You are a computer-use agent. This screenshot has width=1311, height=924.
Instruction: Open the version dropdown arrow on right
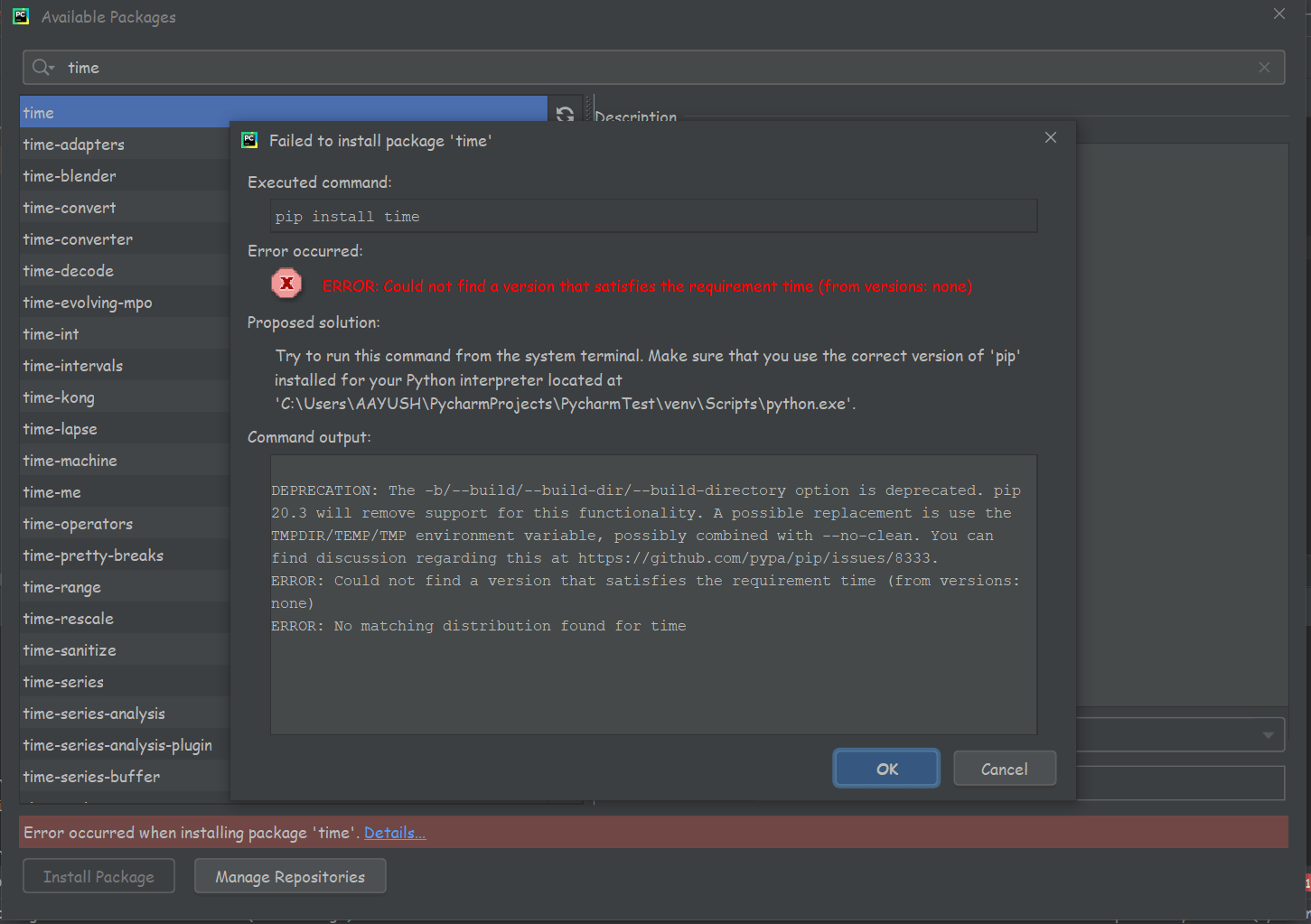tap(1268, 735)
